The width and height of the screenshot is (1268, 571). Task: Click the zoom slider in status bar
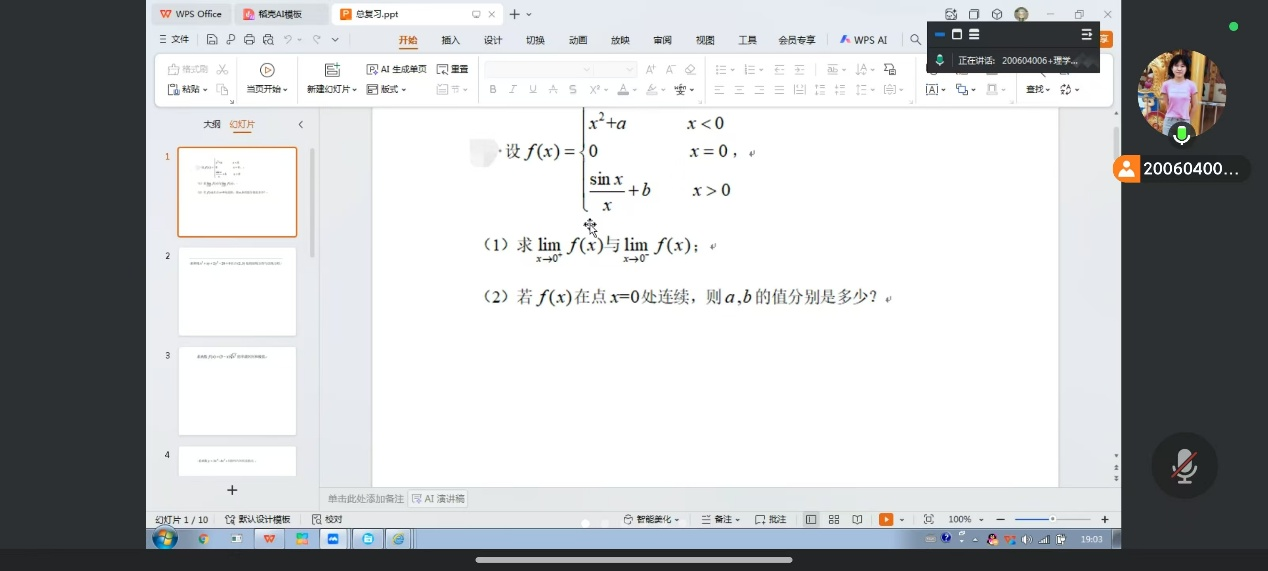click(1051, 520)
